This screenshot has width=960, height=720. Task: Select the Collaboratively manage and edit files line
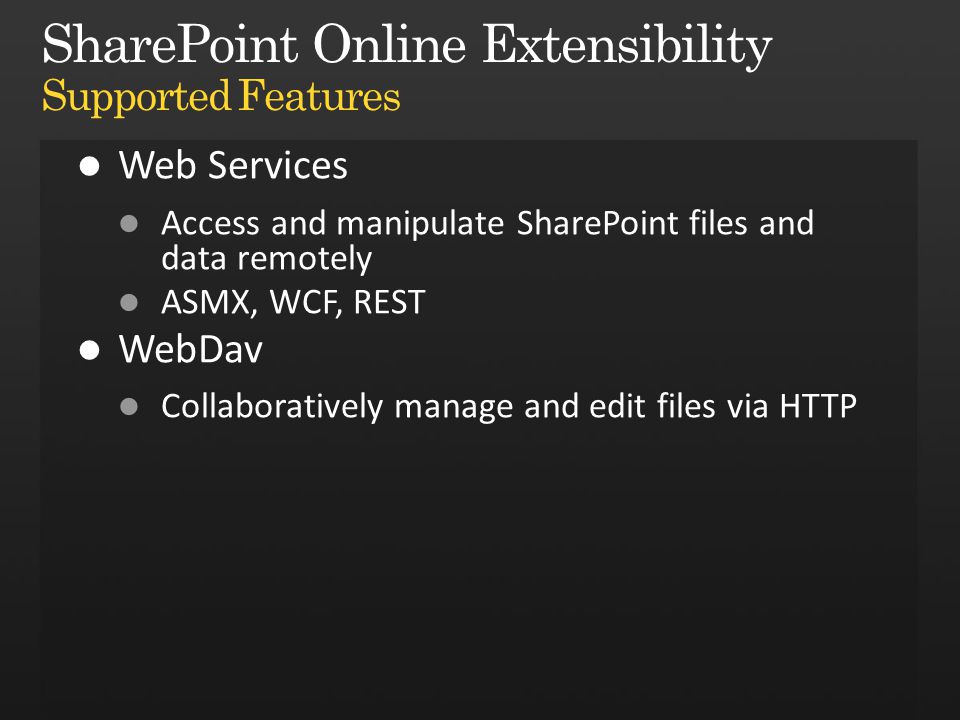click(509, 407)
